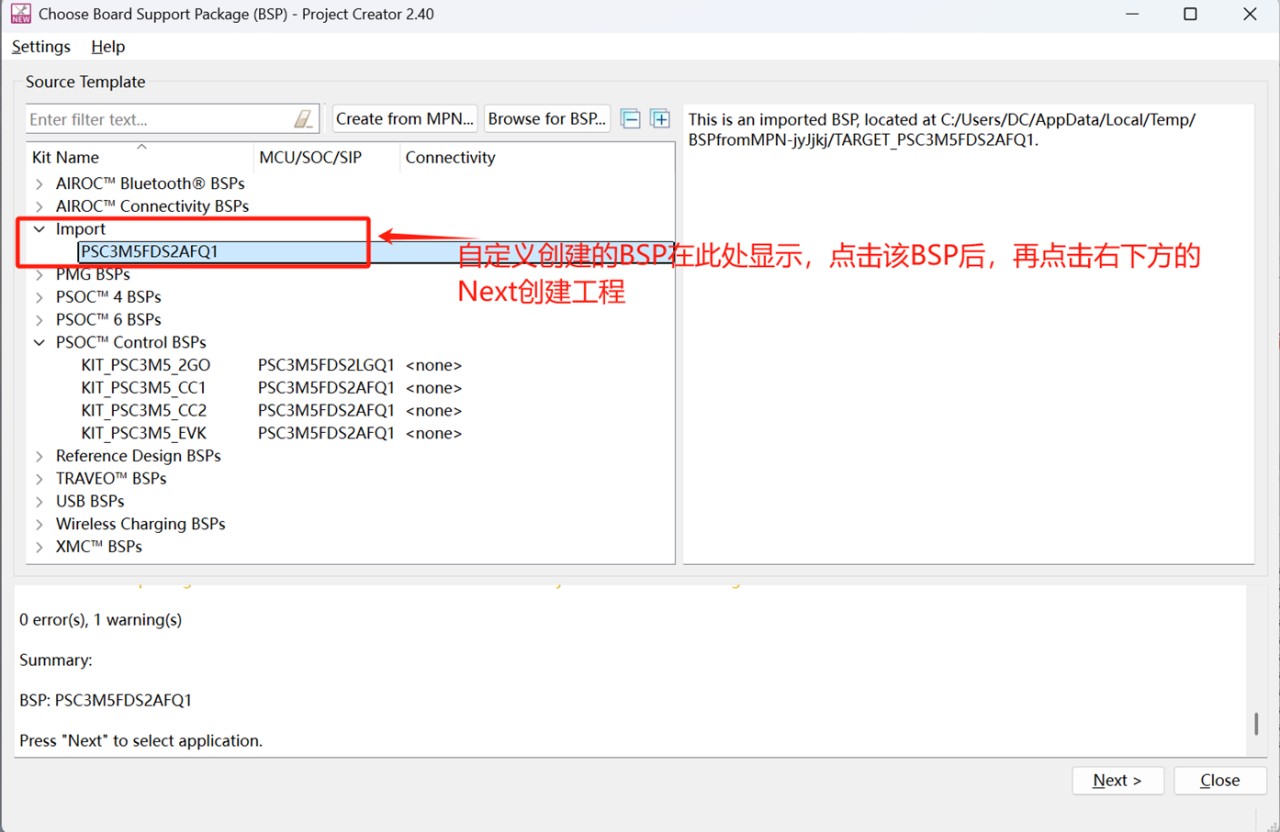
Task: Click the clear filter text icon
Action: [303, 119]
